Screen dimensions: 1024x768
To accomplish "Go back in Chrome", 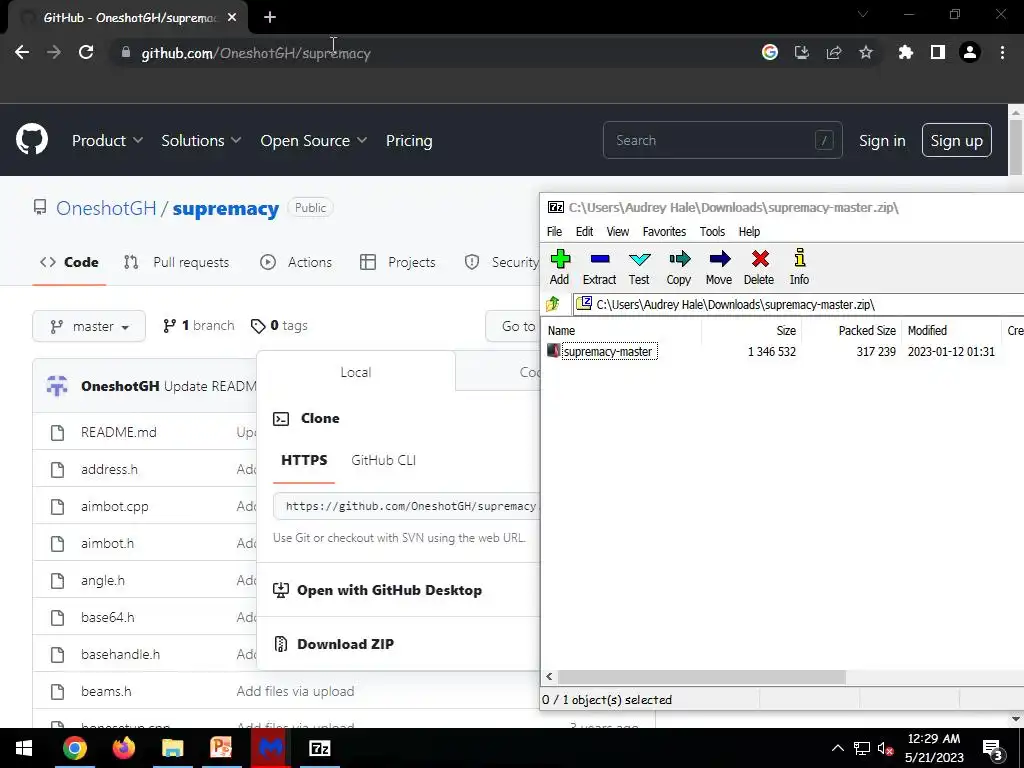I will [22, 52].
